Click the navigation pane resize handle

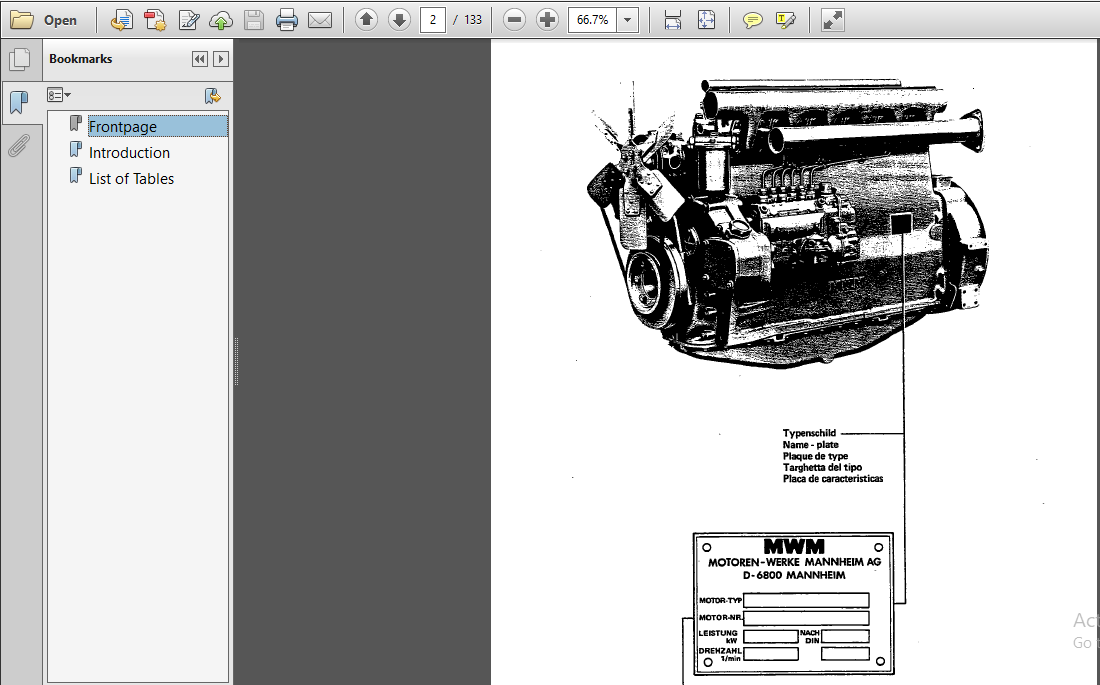[236, 361]
